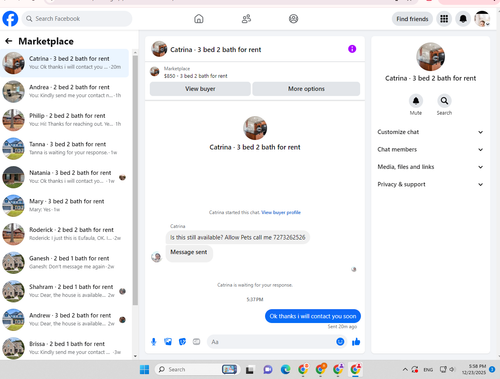Click the Facebook logo icon
Viewport: 500px width, 379px height.
(10, 19)
